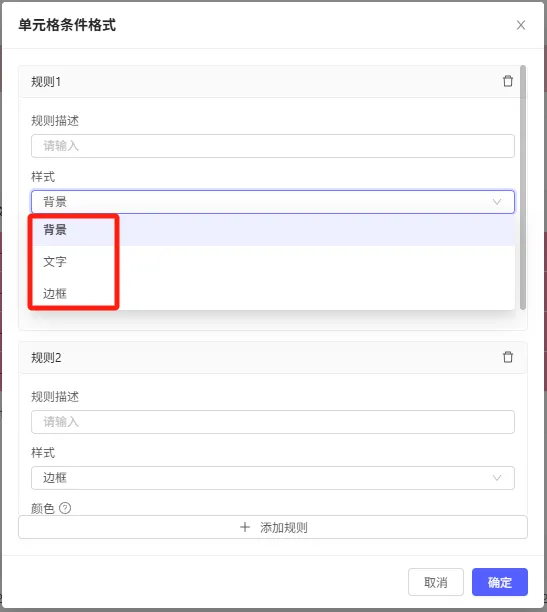Click the plus icon in 添加规则
The width and height of the screenshot is (547, 612).
(x=245, y=527)
